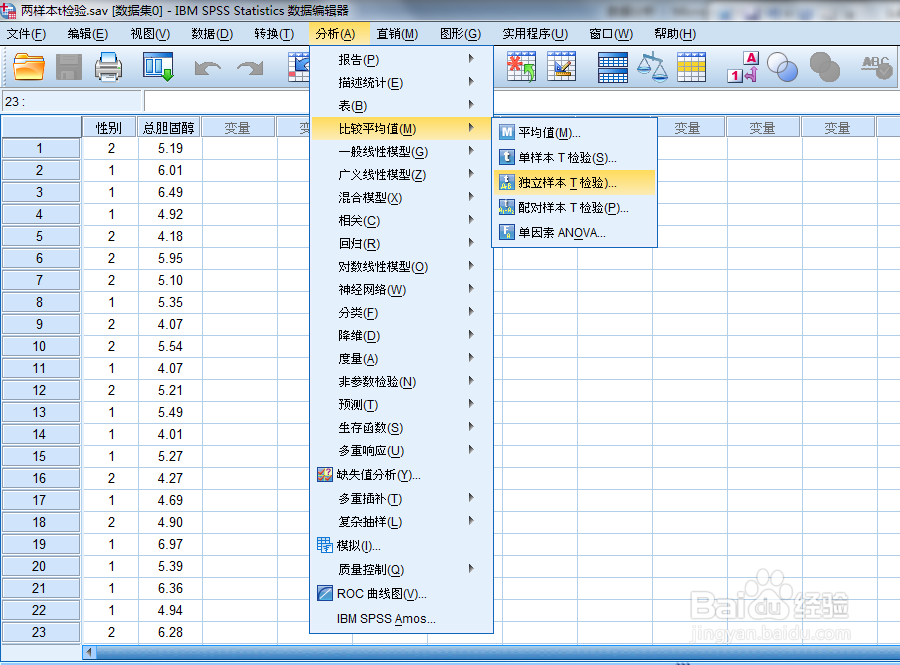Open the 对数线性模型(O) submenu
The image size is (900, 665).
pos(402,267)
